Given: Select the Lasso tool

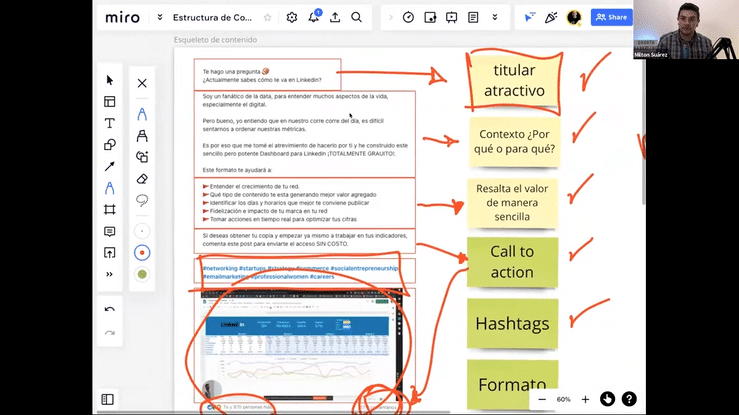Looking at the screenshot, I should click(x=142, y=200).
